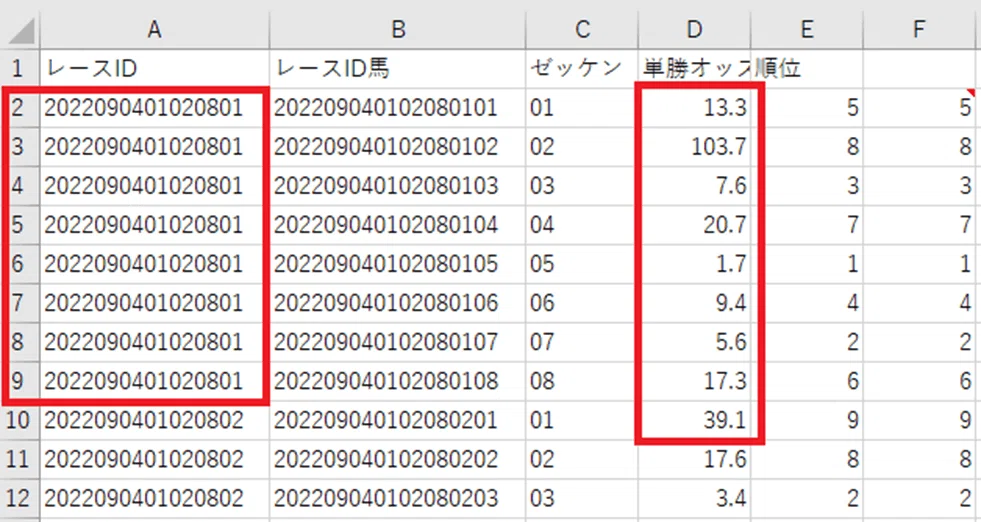The height and width of the screenshot is (522, 981).
Task: Click odds cell showing 103.7
Action: 694,146
